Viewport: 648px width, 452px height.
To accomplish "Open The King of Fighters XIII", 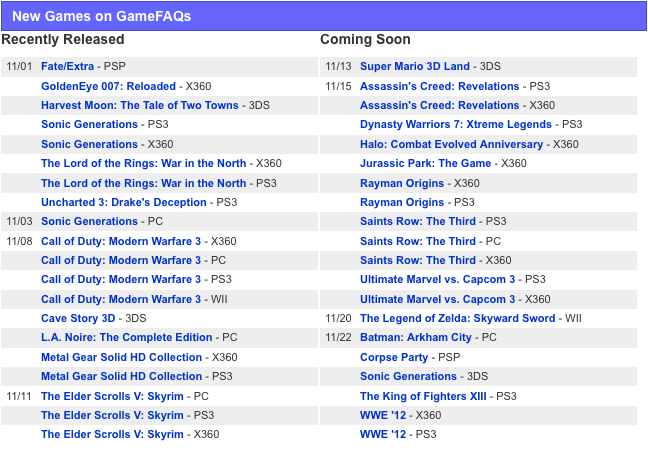I will point(423,396).
